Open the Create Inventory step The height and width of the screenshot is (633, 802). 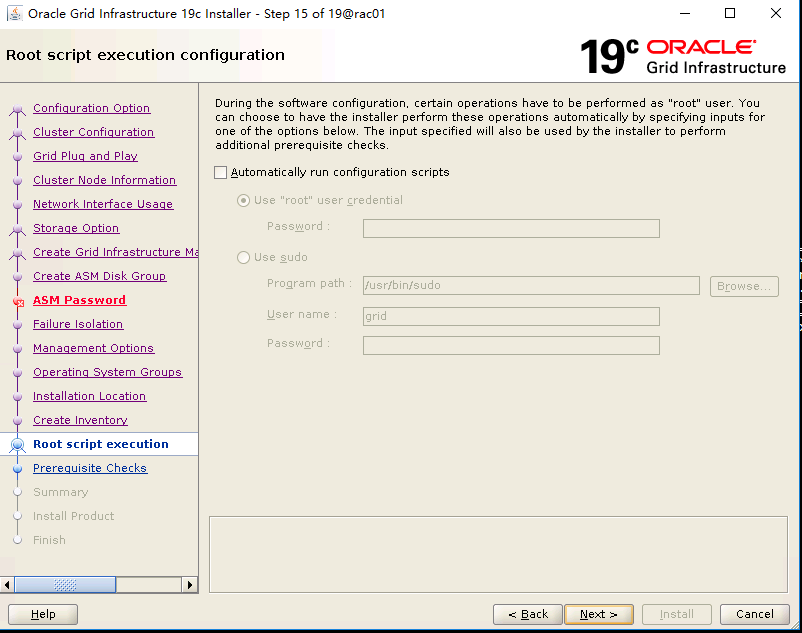(80, 420)
